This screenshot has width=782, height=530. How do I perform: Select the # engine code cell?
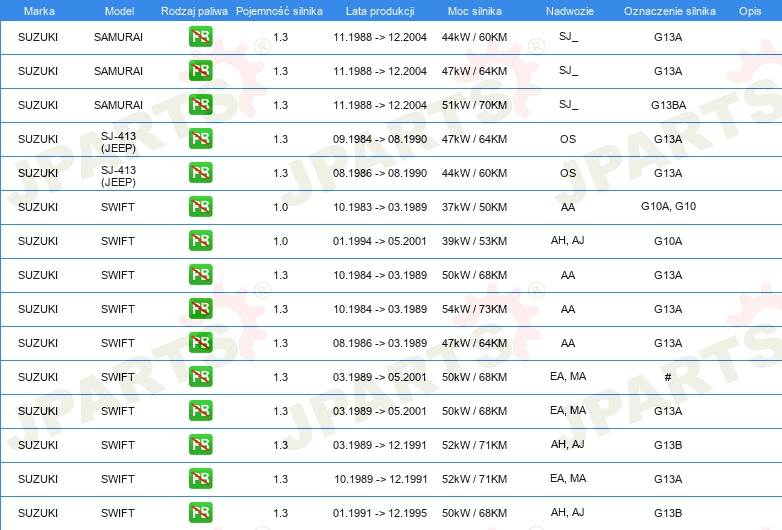668,377
